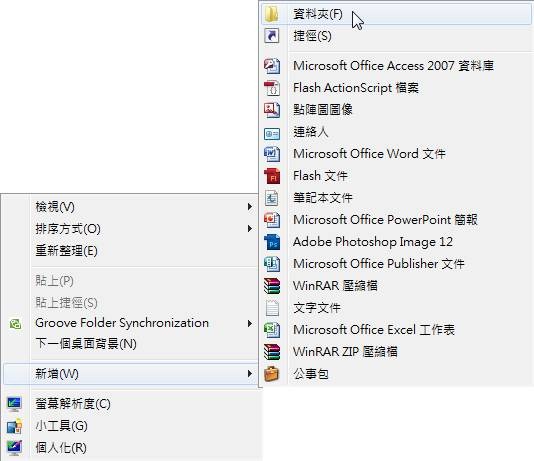Image resolution: width=534 pixels, height=461 pixels.
Task: Select Microsoft Office PowerPoint 簡報
Action: coord(396,220)
